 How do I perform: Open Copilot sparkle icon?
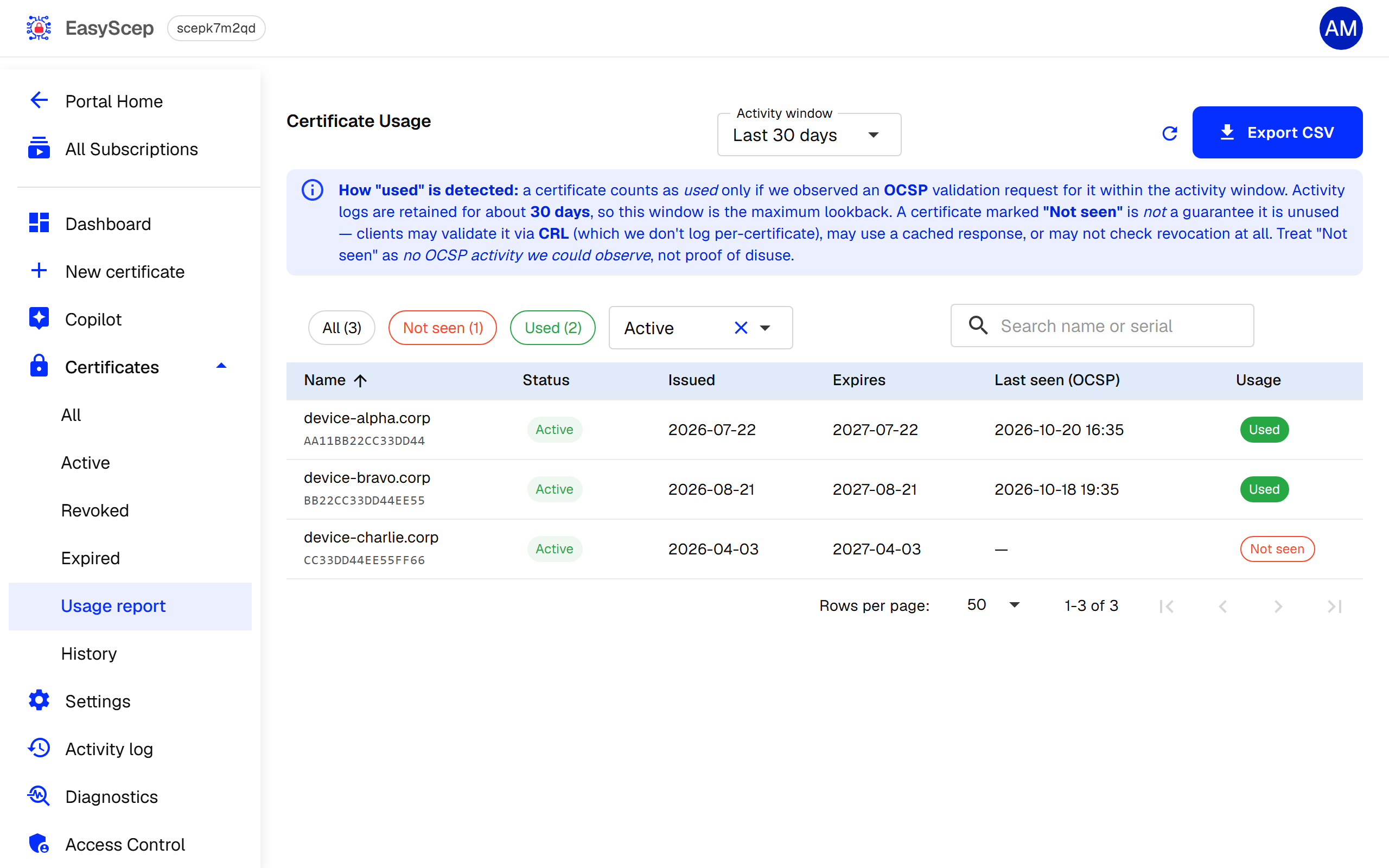click(39, 318)
